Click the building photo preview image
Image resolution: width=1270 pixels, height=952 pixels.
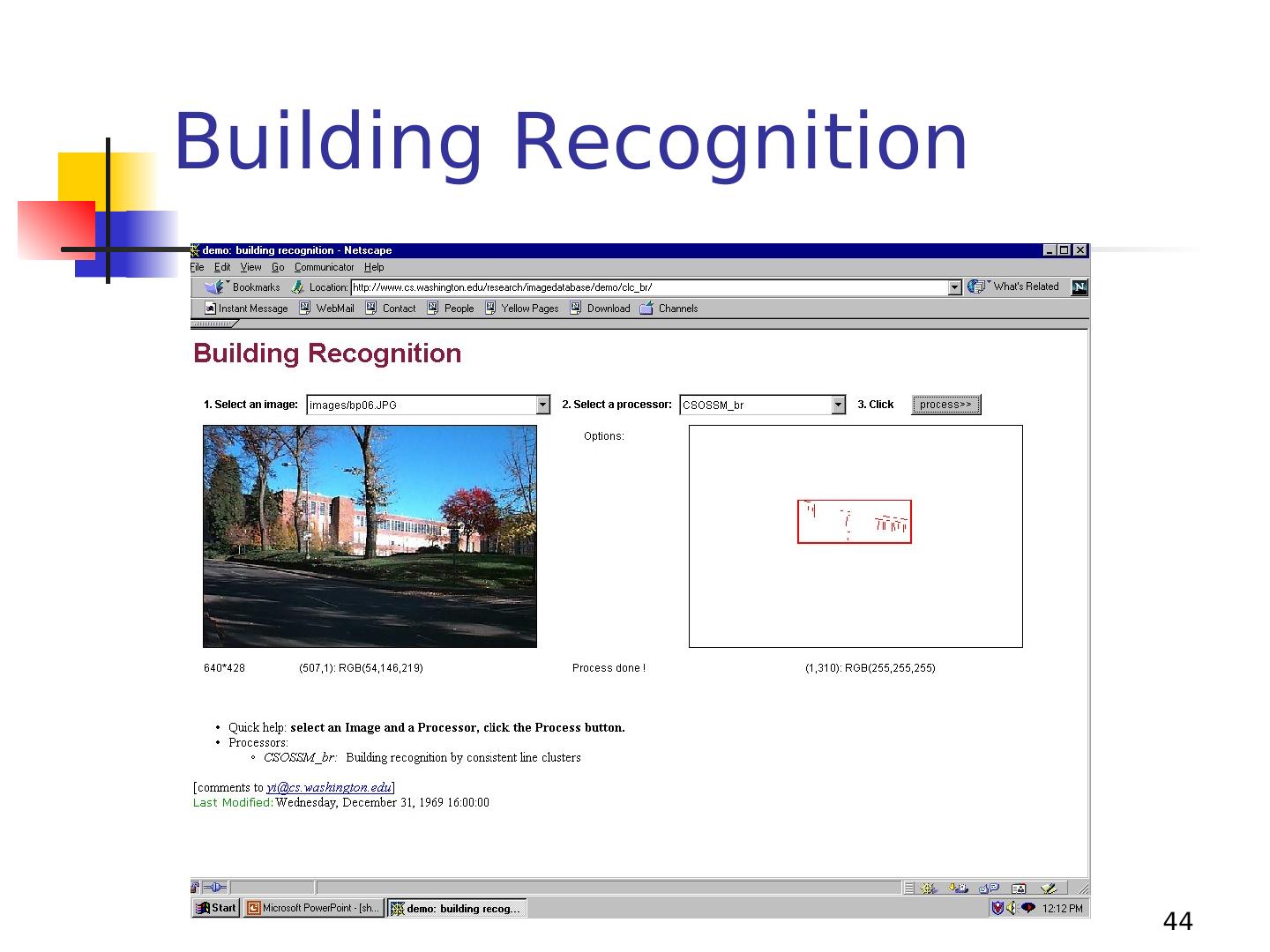370,536
